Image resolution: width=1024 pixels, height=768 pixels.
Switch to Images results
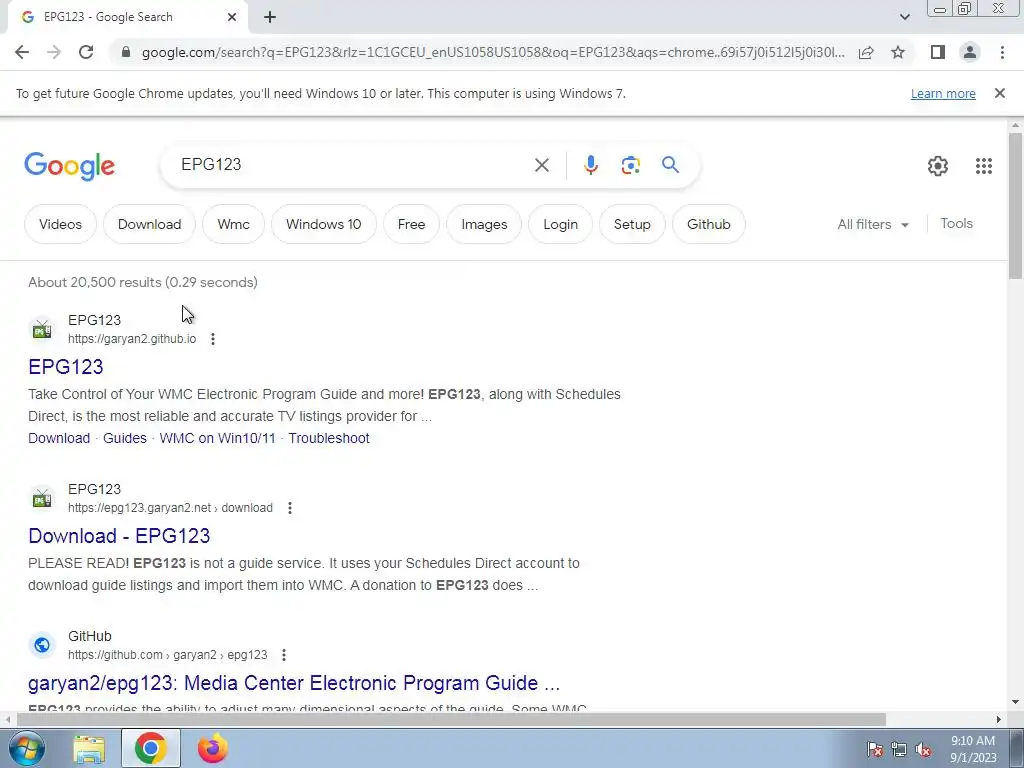coord(484,224)
